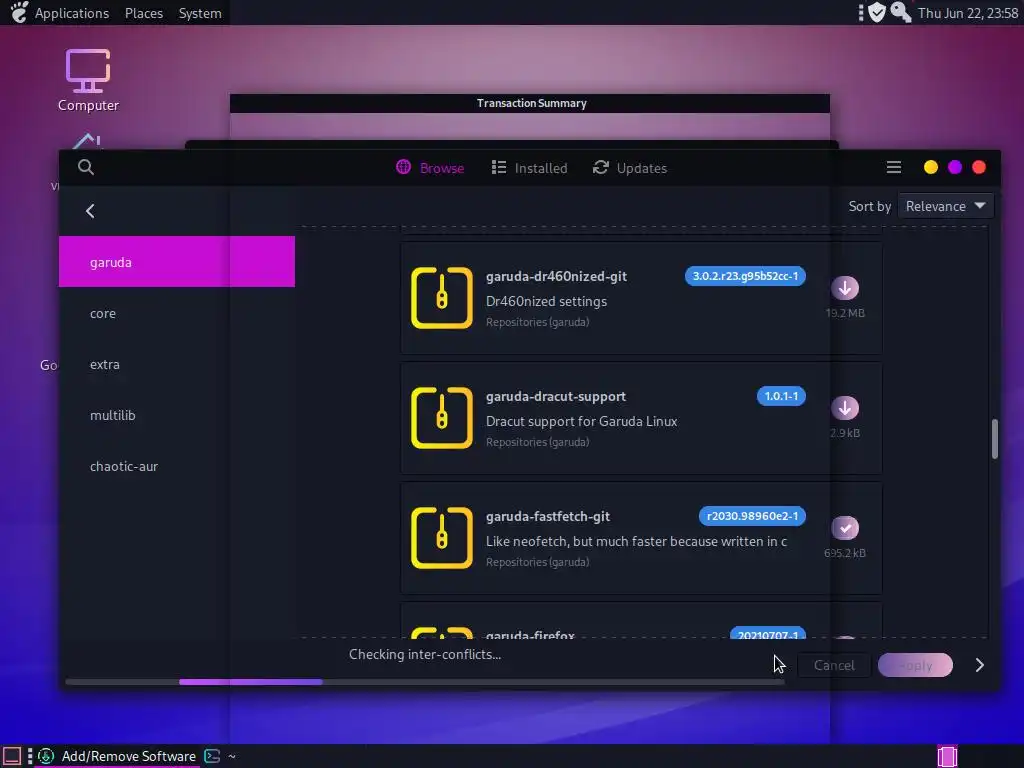The image size is (1024, 768).
Task: Click the clock Thu Jun 22, 23:58
Action: 967,13
